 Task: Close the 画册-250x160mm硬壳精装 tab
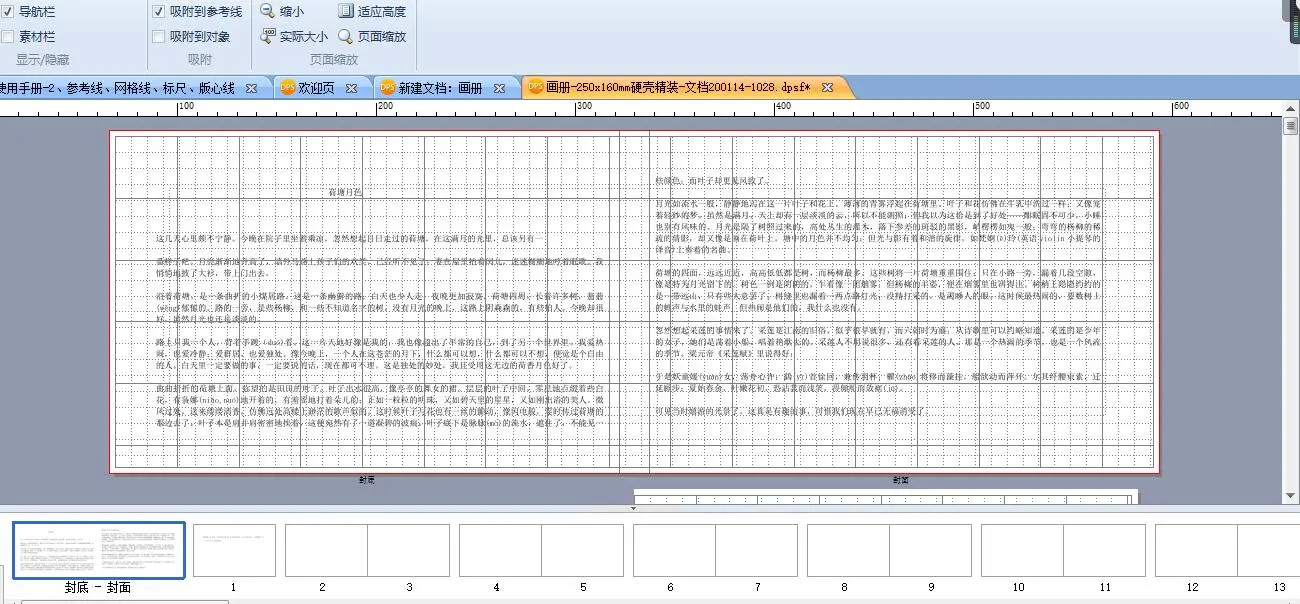827,88
